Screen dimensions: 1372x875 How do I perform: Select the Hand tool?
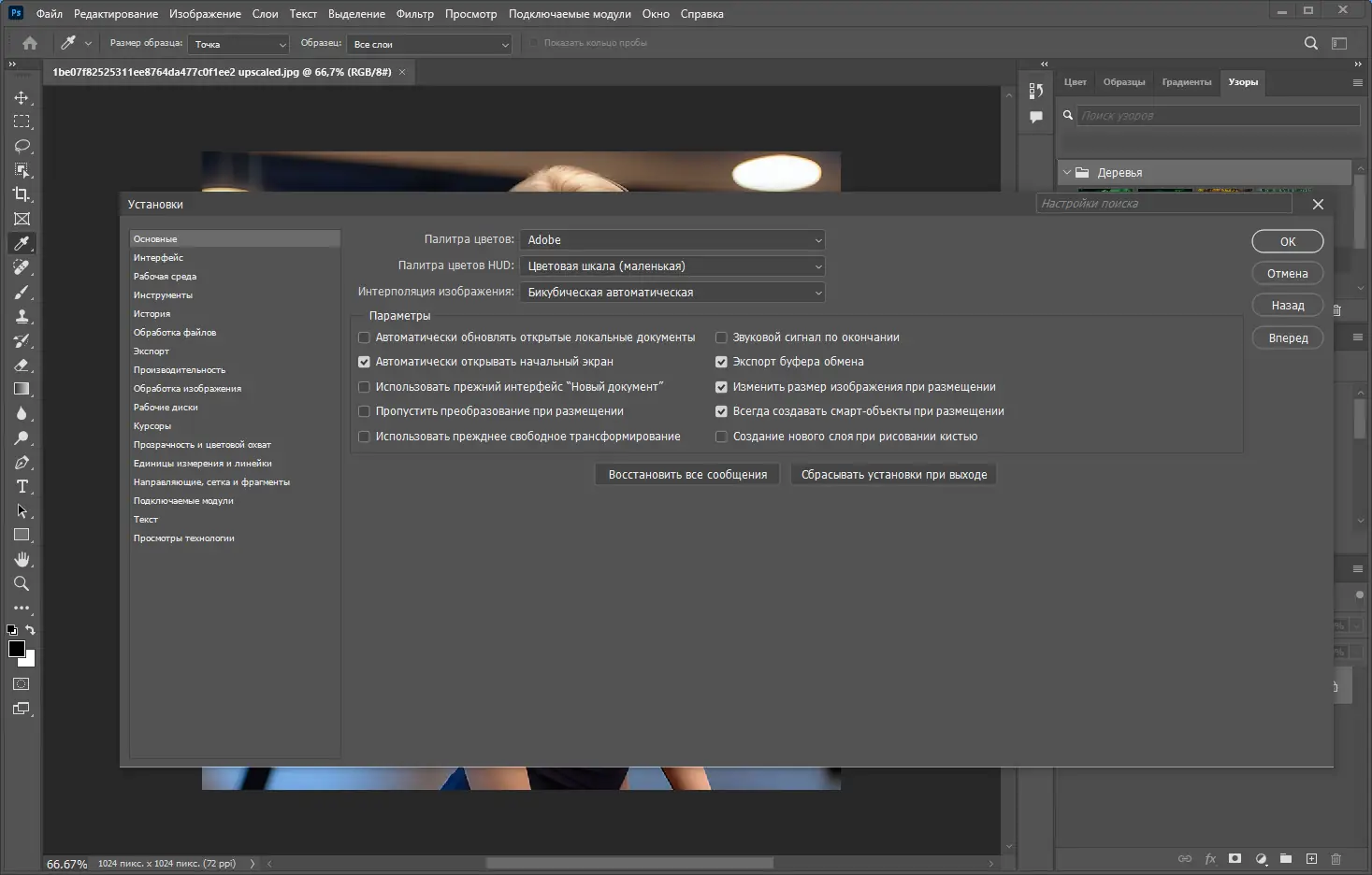[x=22, y=559]
